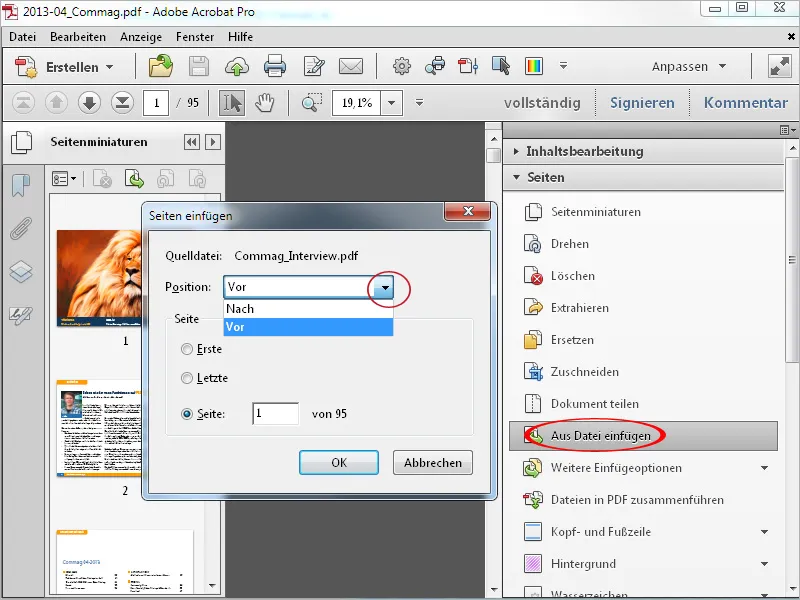
Task: Open the Position dropdown arrow
Action: pyautogui.click(x=385, y=287)
